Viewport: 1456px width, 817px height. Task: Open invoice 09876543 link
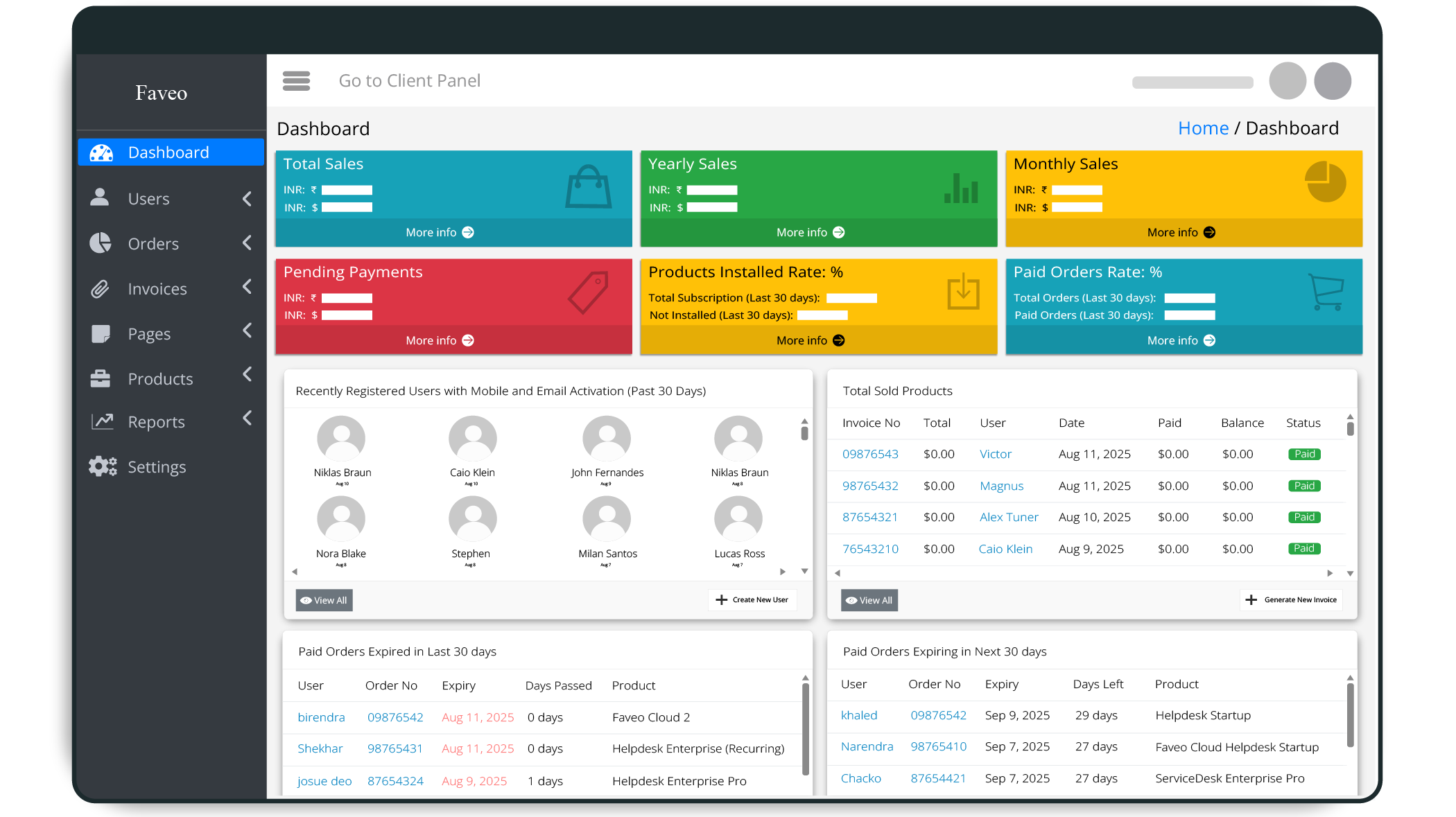(x=870, y=455)
